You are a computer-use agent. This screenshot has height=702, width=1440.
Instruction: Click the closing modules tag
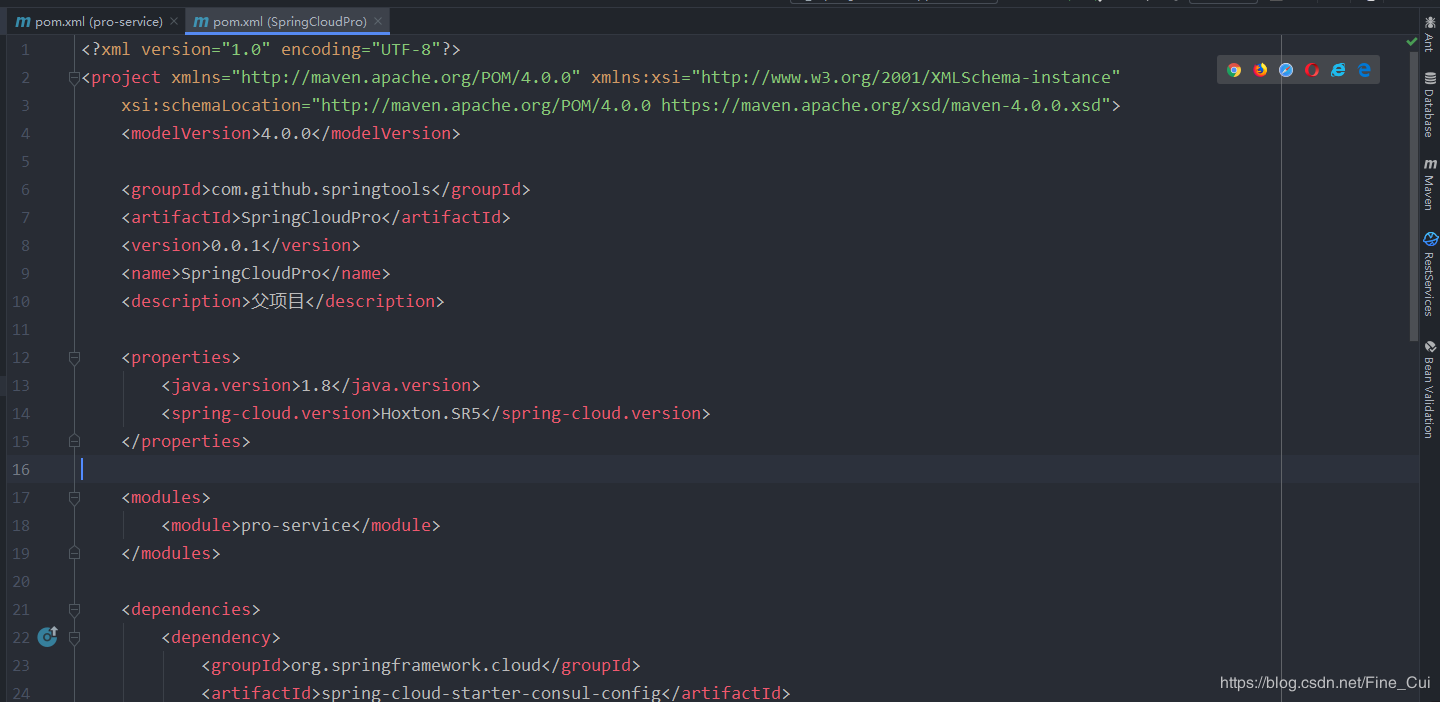(x=171, y=553)
